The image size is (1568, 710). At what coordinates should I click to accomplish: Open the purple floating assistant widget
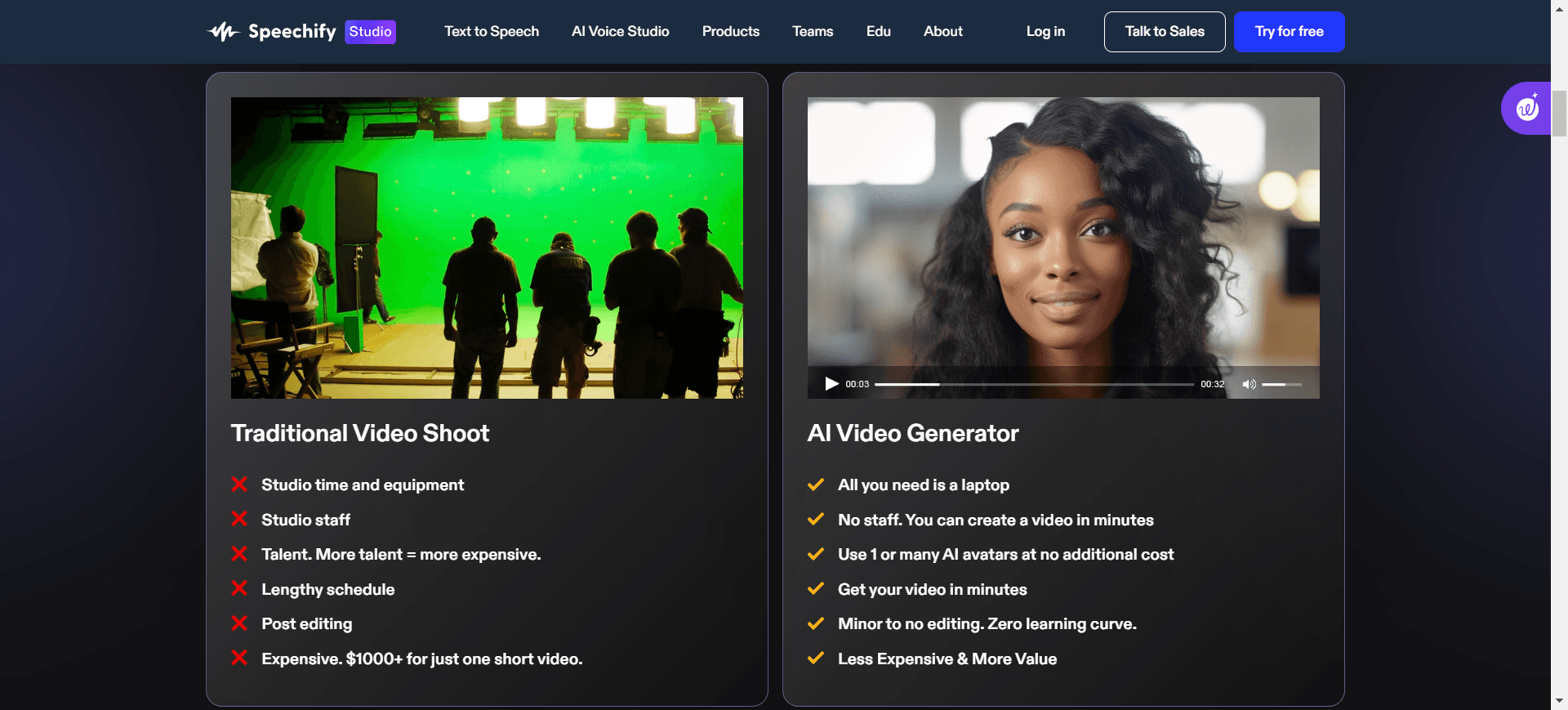1526,108
